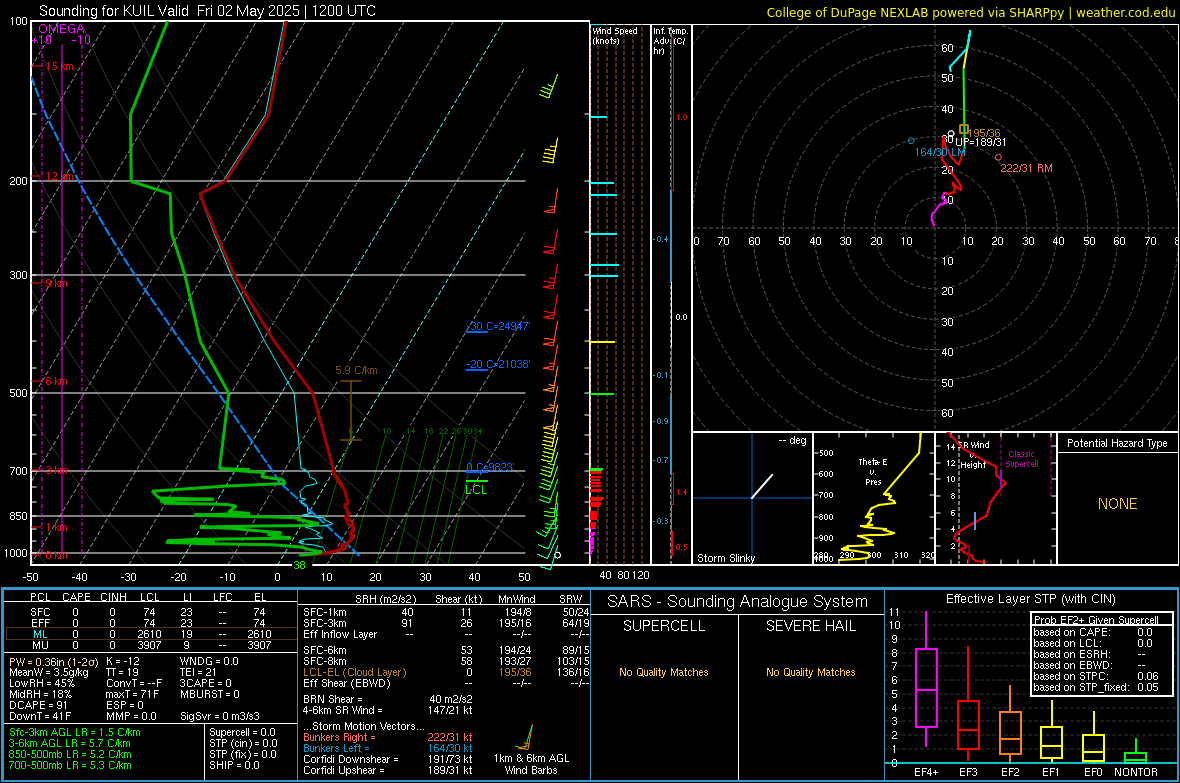Click the orange 195/36 square on hodograph
Image resolution: width=1180 pixels, height=783 pixels.
click(x=964, y=129)
